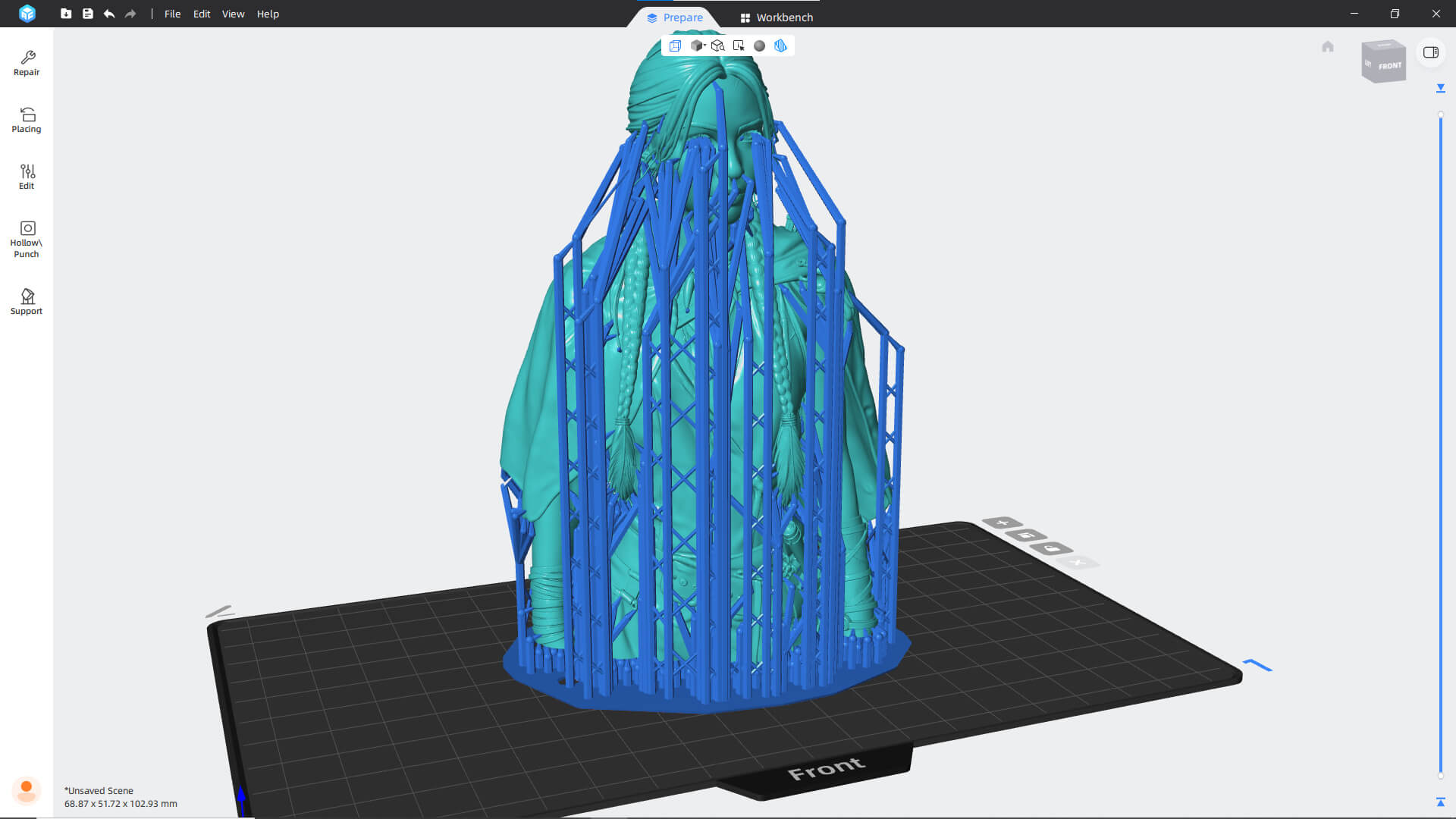Screen dimensions: 1456x819
Task: Click the 68.87 x 51.72 x 102.93 mm dimensions
Action: coord(121,803)
